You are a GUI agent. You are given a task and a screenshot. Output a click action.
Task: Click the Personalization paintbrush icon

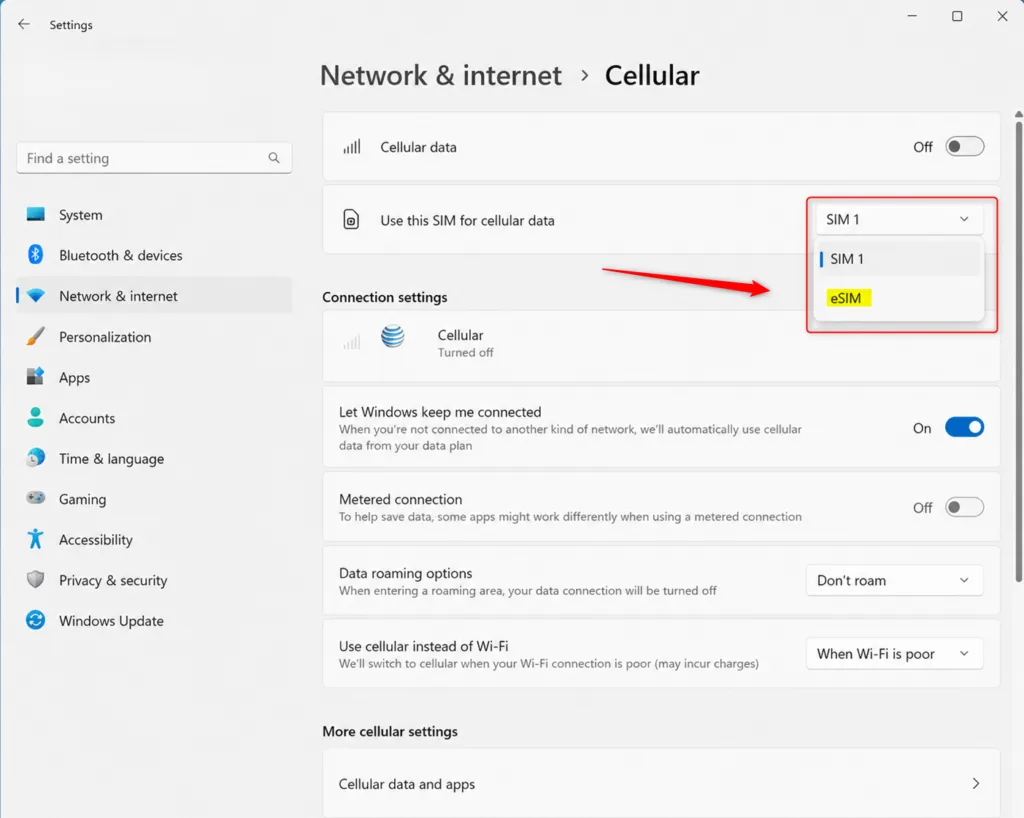pos(35,336)
